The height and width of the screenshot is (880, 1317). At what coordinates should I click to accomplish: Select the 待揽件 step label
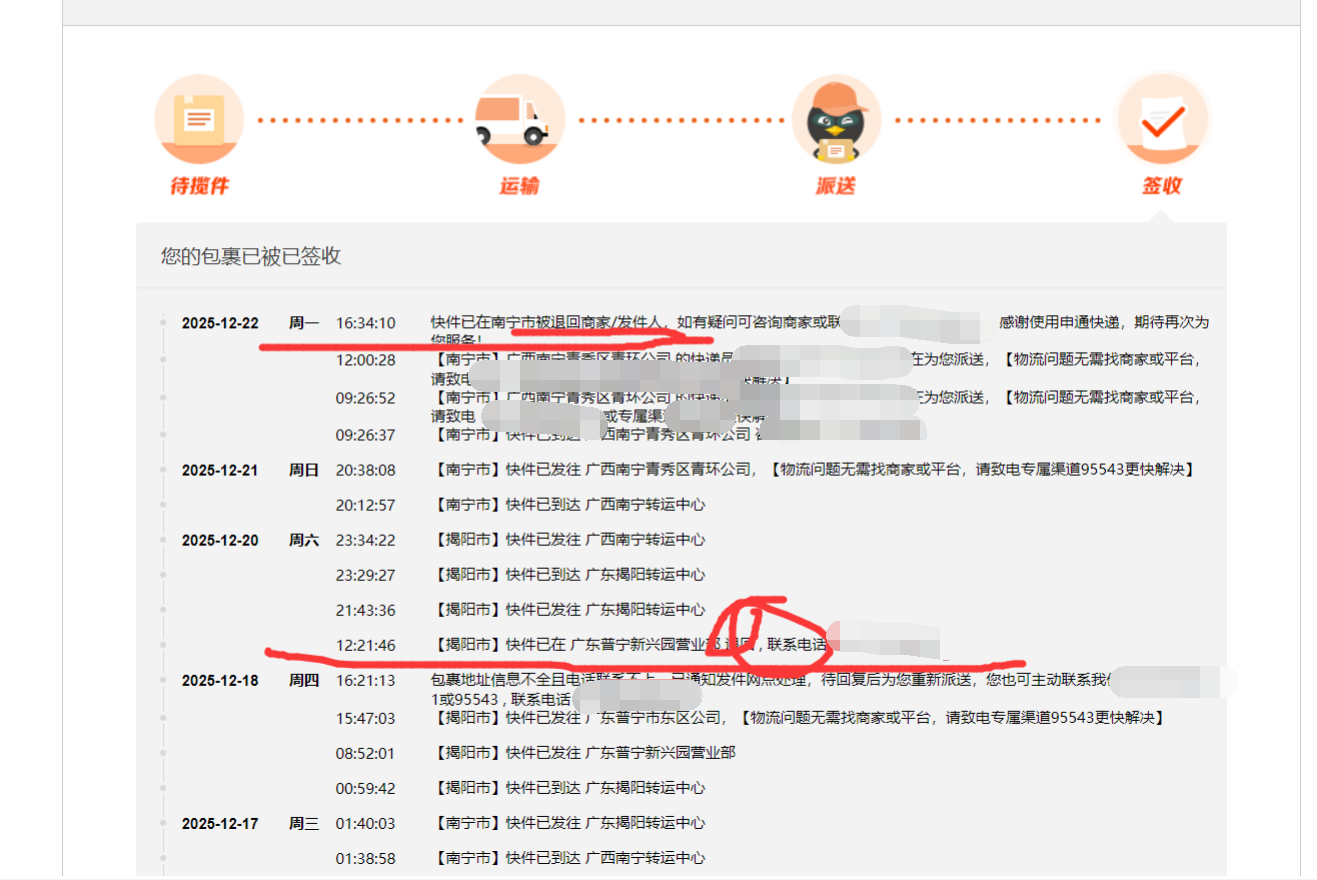click(199, 186)
